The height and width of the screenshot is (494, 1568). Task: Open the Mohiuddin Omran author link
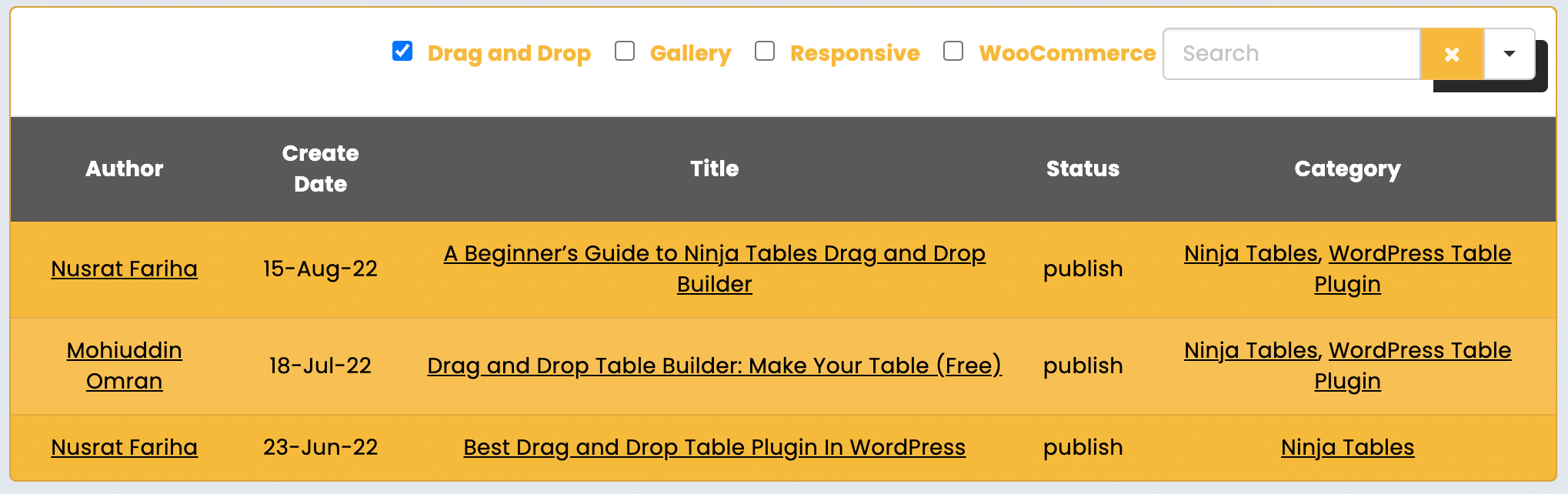point(124,365)
